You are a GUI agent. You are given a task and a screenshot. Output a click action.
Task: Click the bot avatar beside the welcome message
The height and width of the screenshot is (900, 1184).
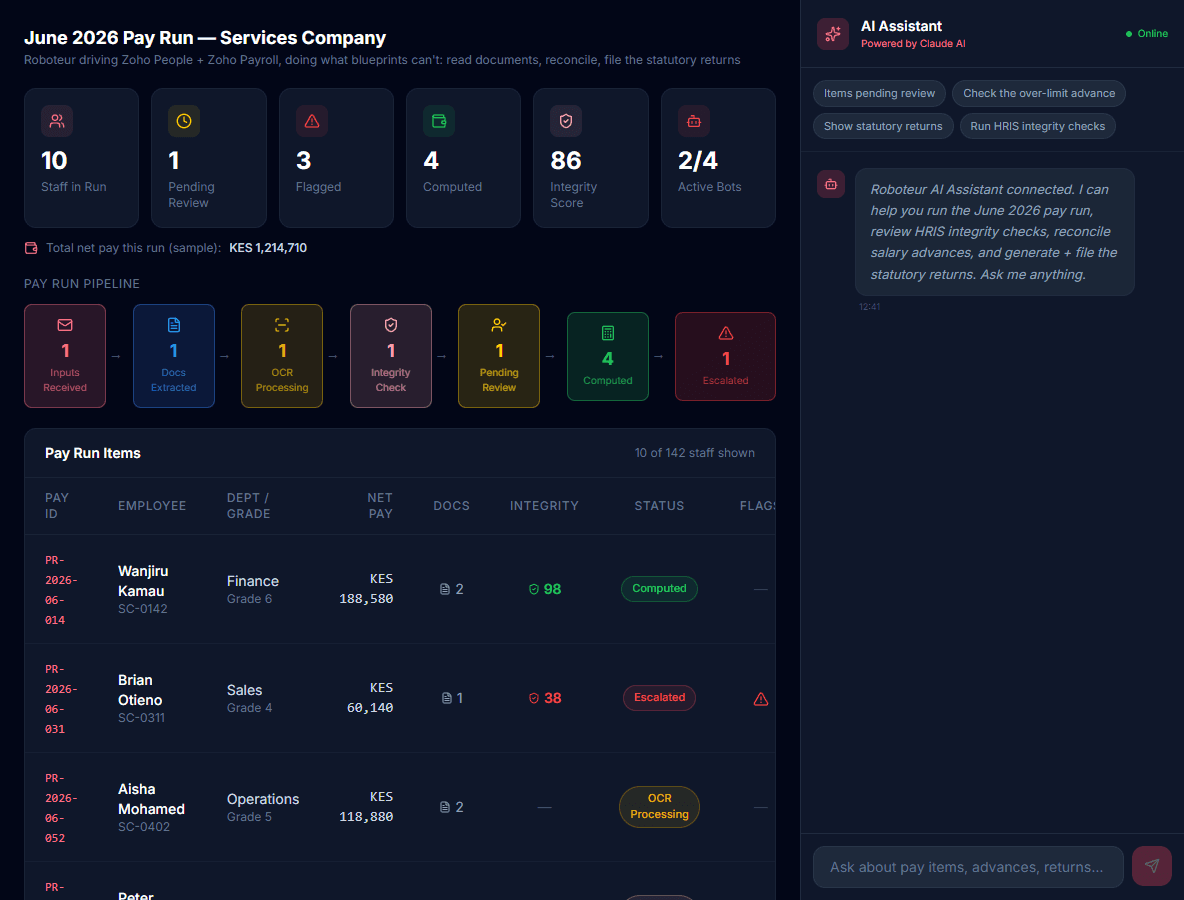click(831, 183)
